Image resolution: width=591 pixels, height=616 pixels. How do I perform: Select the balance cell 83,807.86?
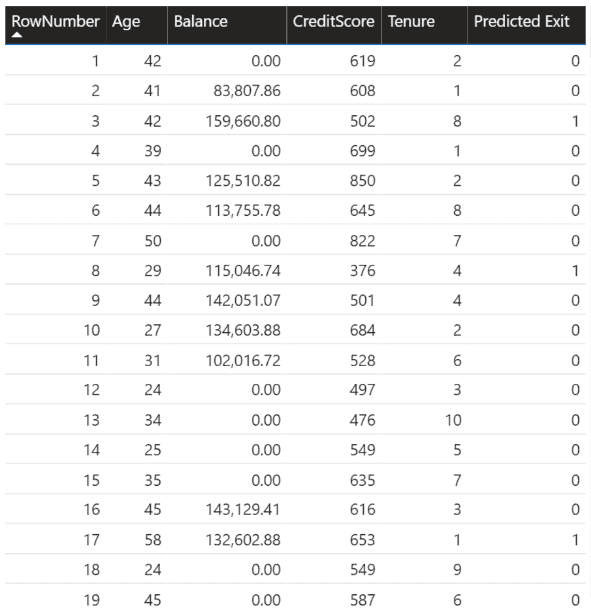(247, 91)
